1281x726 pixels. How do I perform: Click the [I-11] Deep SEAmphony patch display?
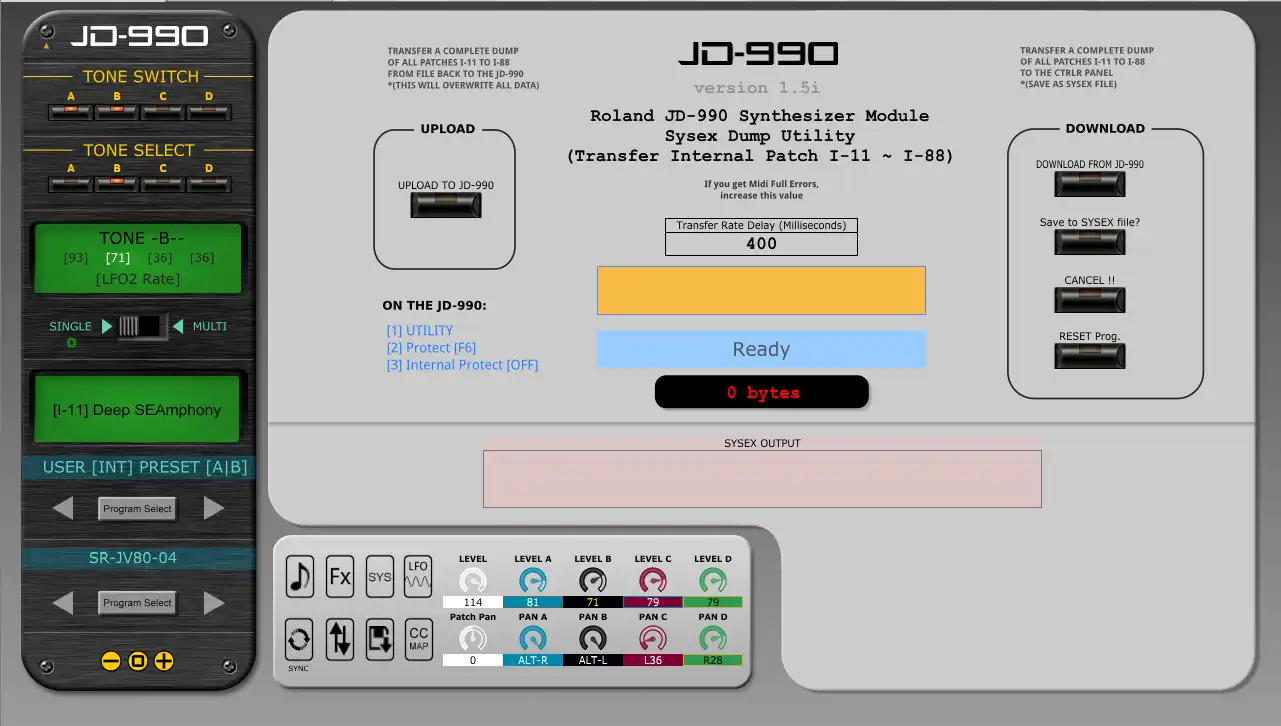(x=138, y=409)
